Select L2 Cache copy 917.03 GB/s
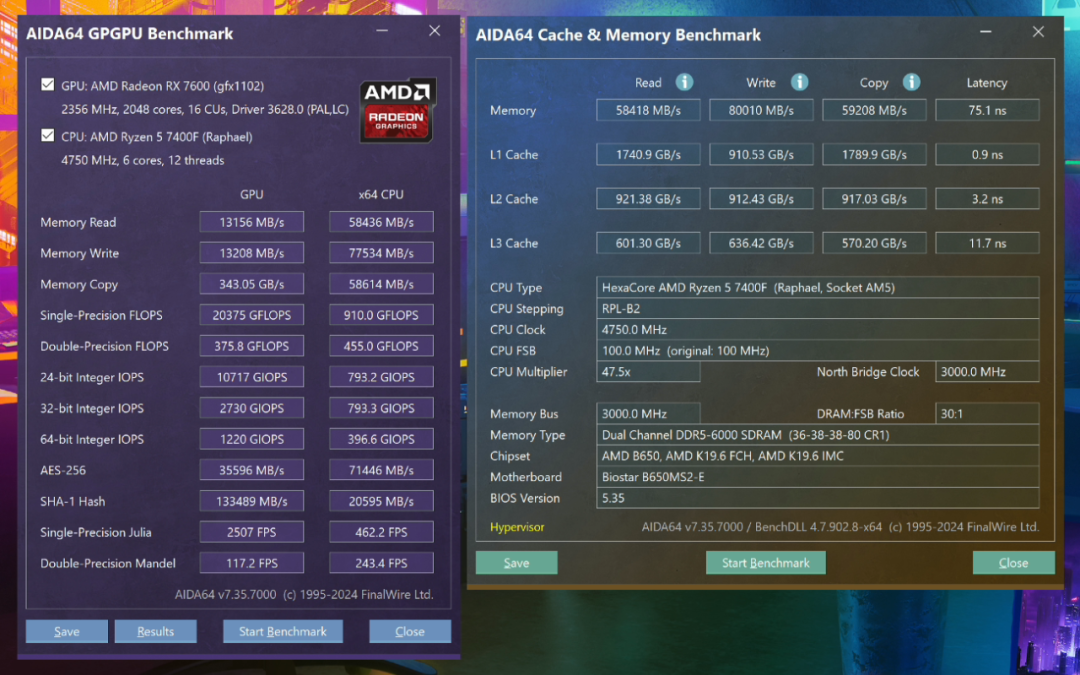The width and height of the screenshot is (1080, 675). [874, 198]
